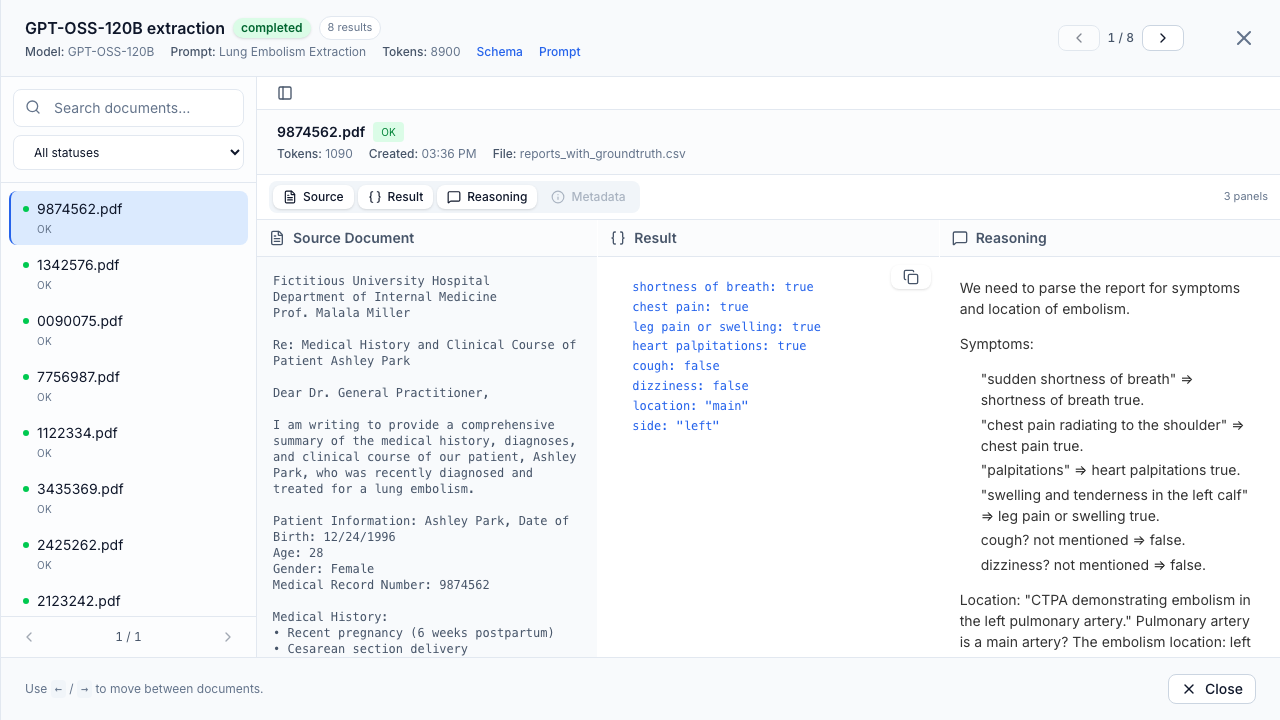Click the Created: 03:36 PM text
This screenshot has height=720, width=1280.
[422, 154]
